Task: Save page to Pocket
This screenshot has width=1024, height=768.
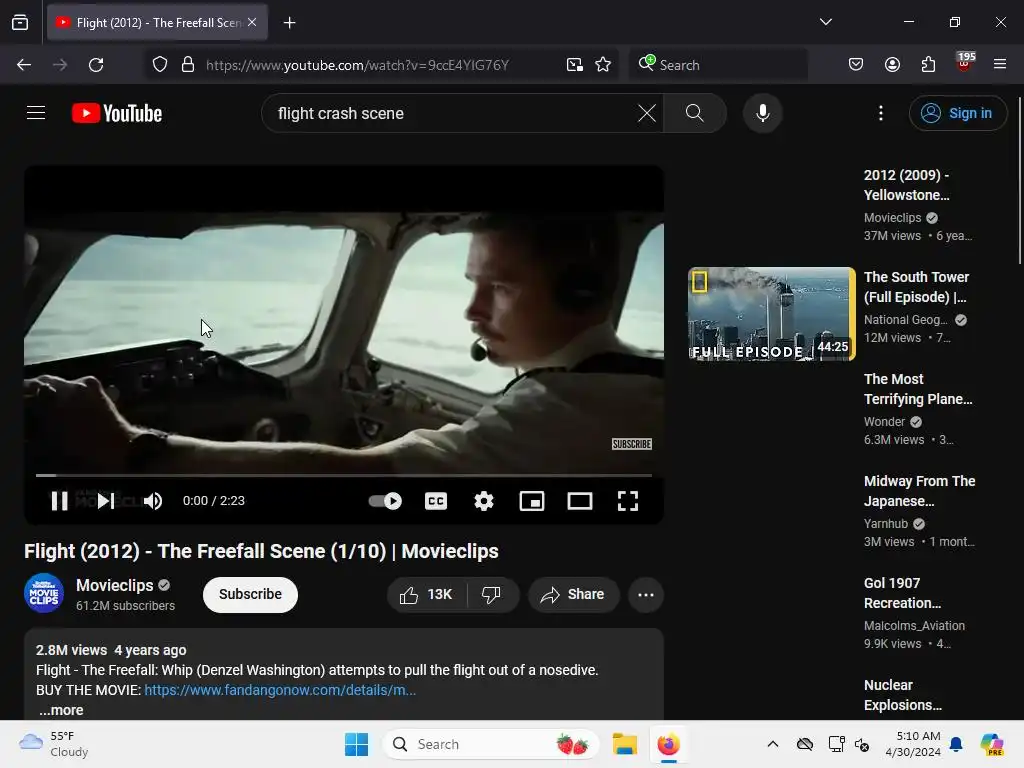Action: [x=856, y=64]
